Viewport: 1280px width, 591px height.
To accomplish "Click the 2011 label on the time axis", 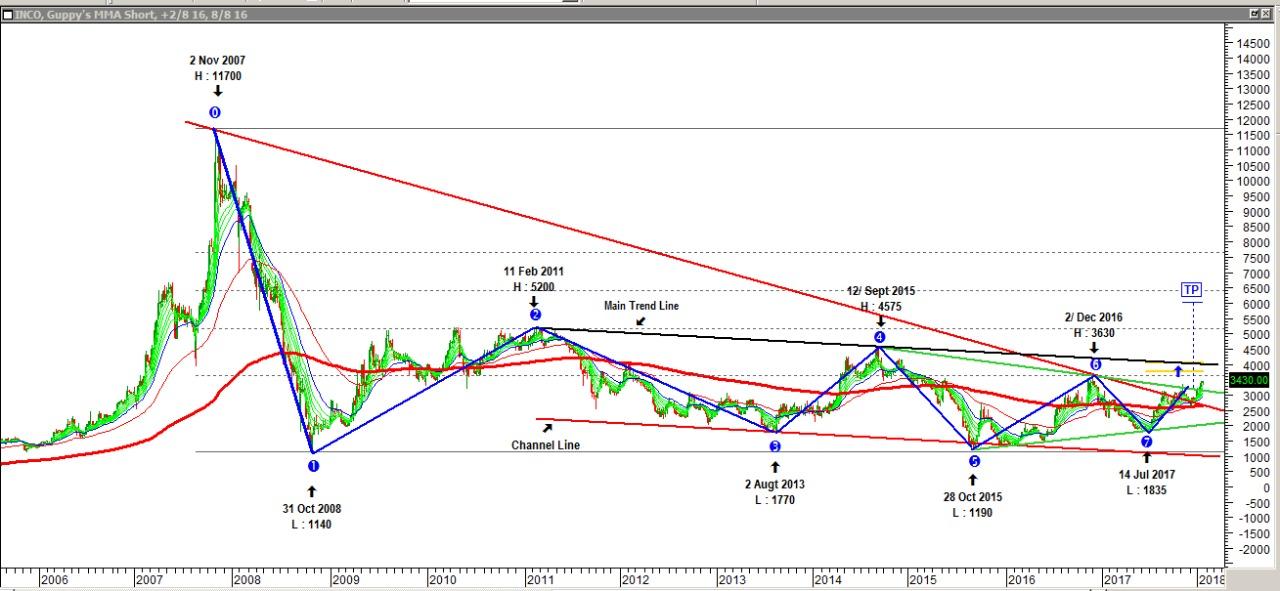I will pyautogui.click(x=540, y=579).
